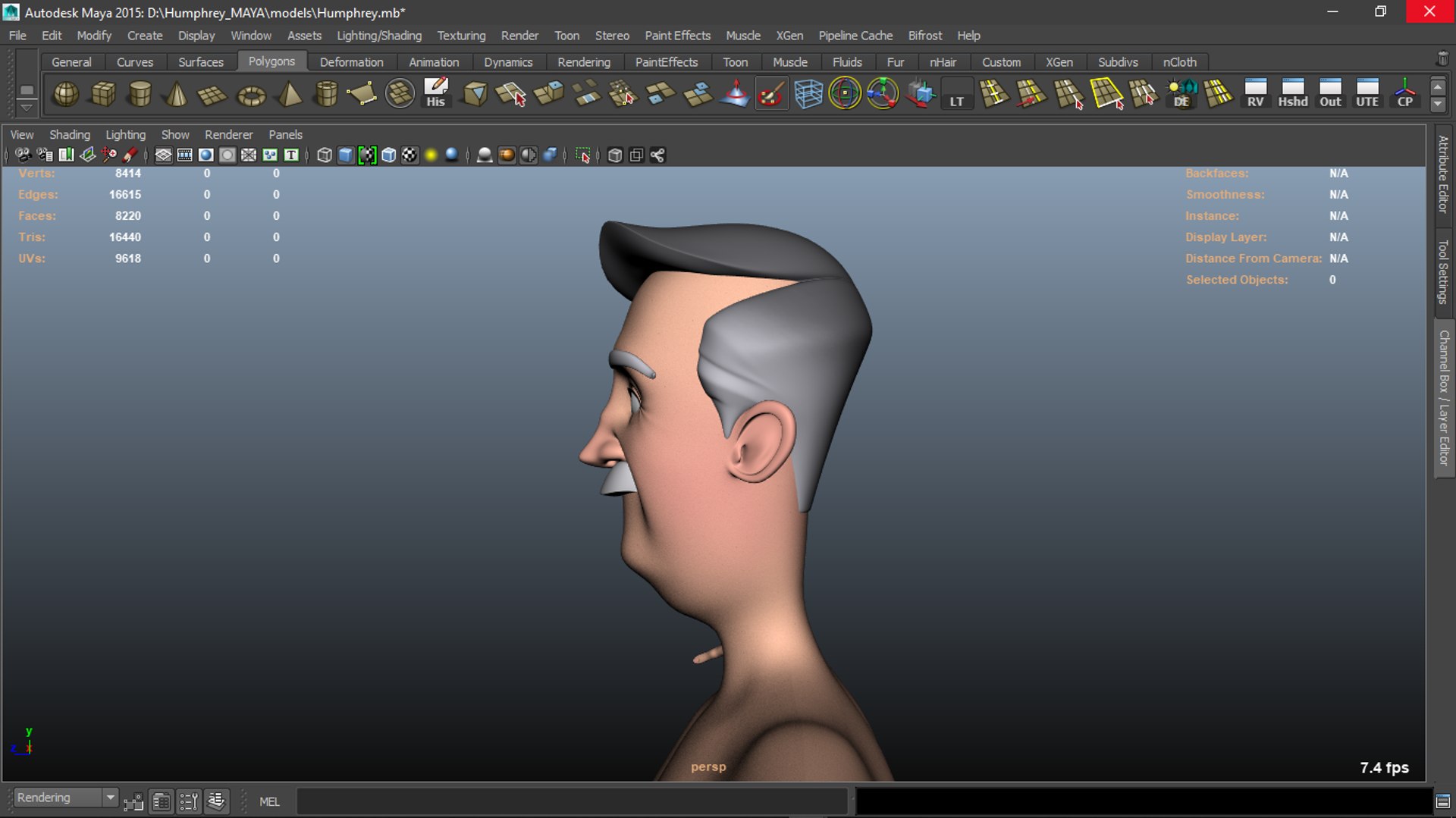The image size is (1456, 818).
Task: Toggle smooth shade all in viewport
Action: click(x=346, y=155)
